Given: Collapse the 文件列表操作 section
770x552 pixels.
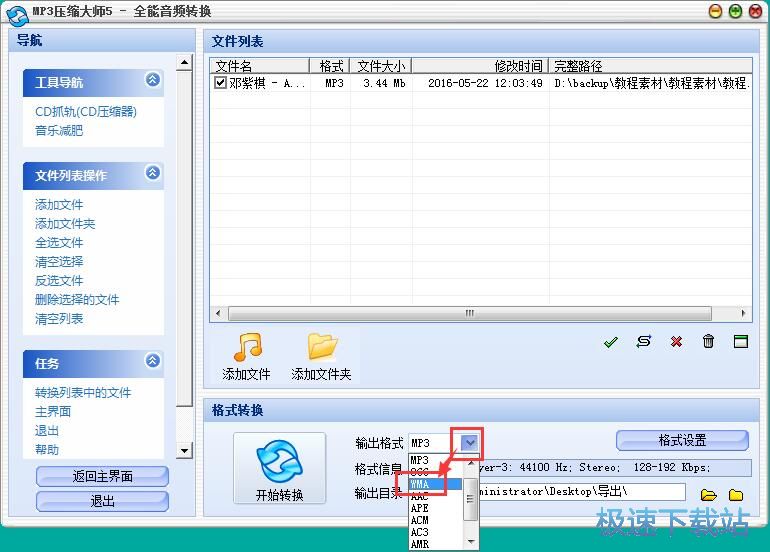Looking at the screenshot, I should 153,173.
